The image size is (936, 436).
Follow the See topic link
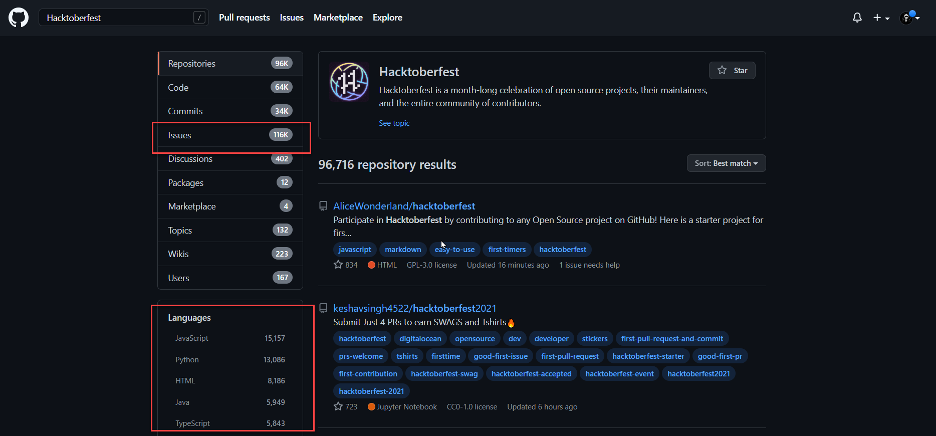pos(393,123)
